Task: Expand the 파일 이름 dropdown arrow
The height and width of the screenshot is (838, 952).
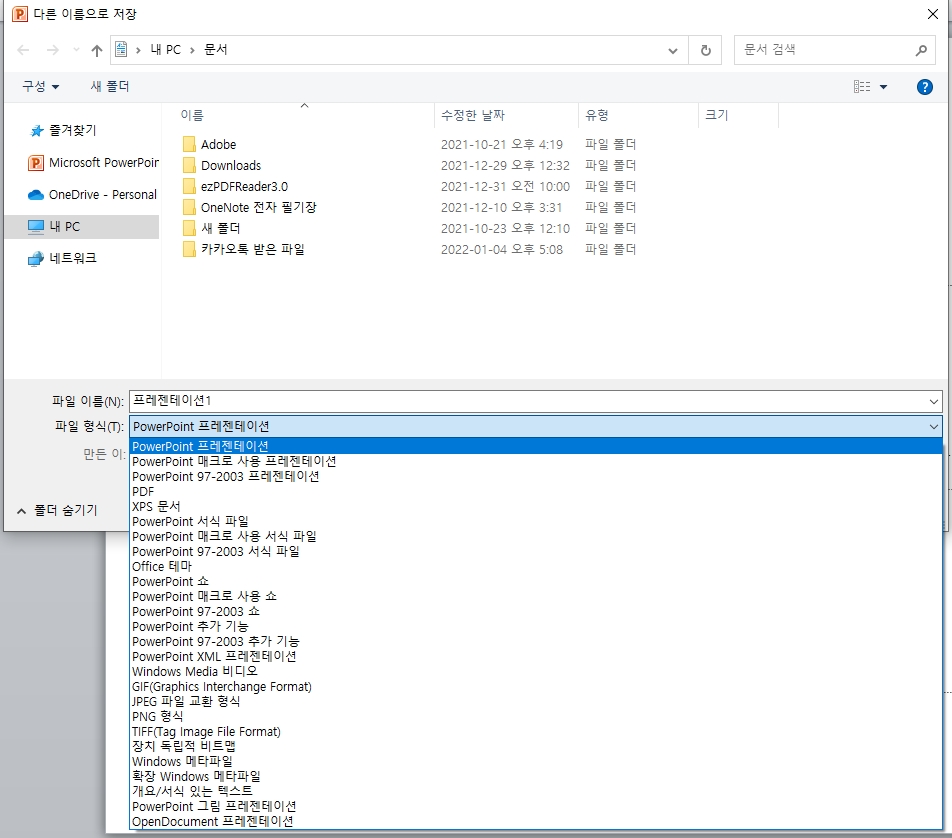Action: [934, 401]
